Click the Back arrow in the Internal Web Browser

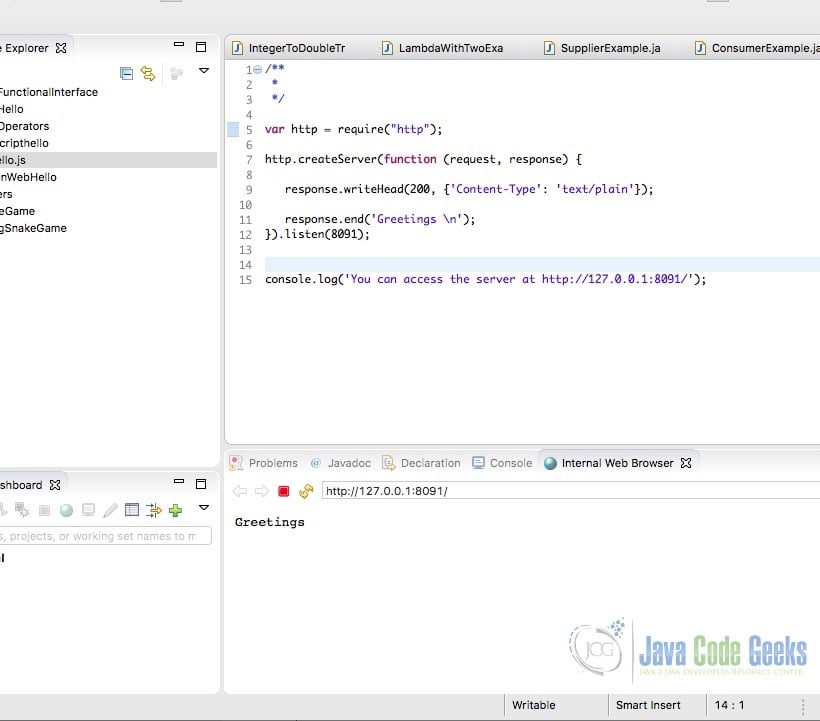pos(238,491)
